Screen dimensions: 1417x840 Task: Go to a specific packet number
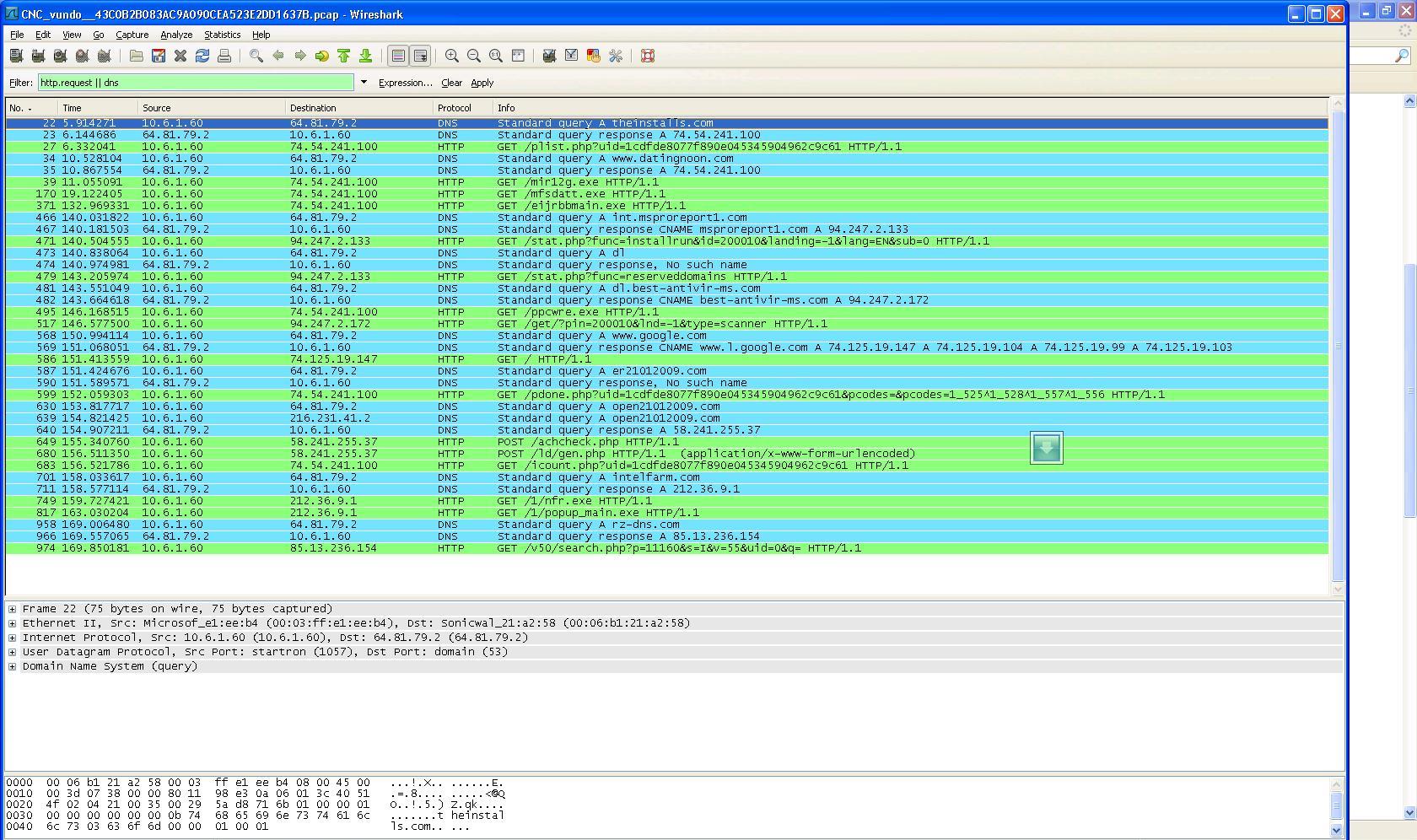321,56
